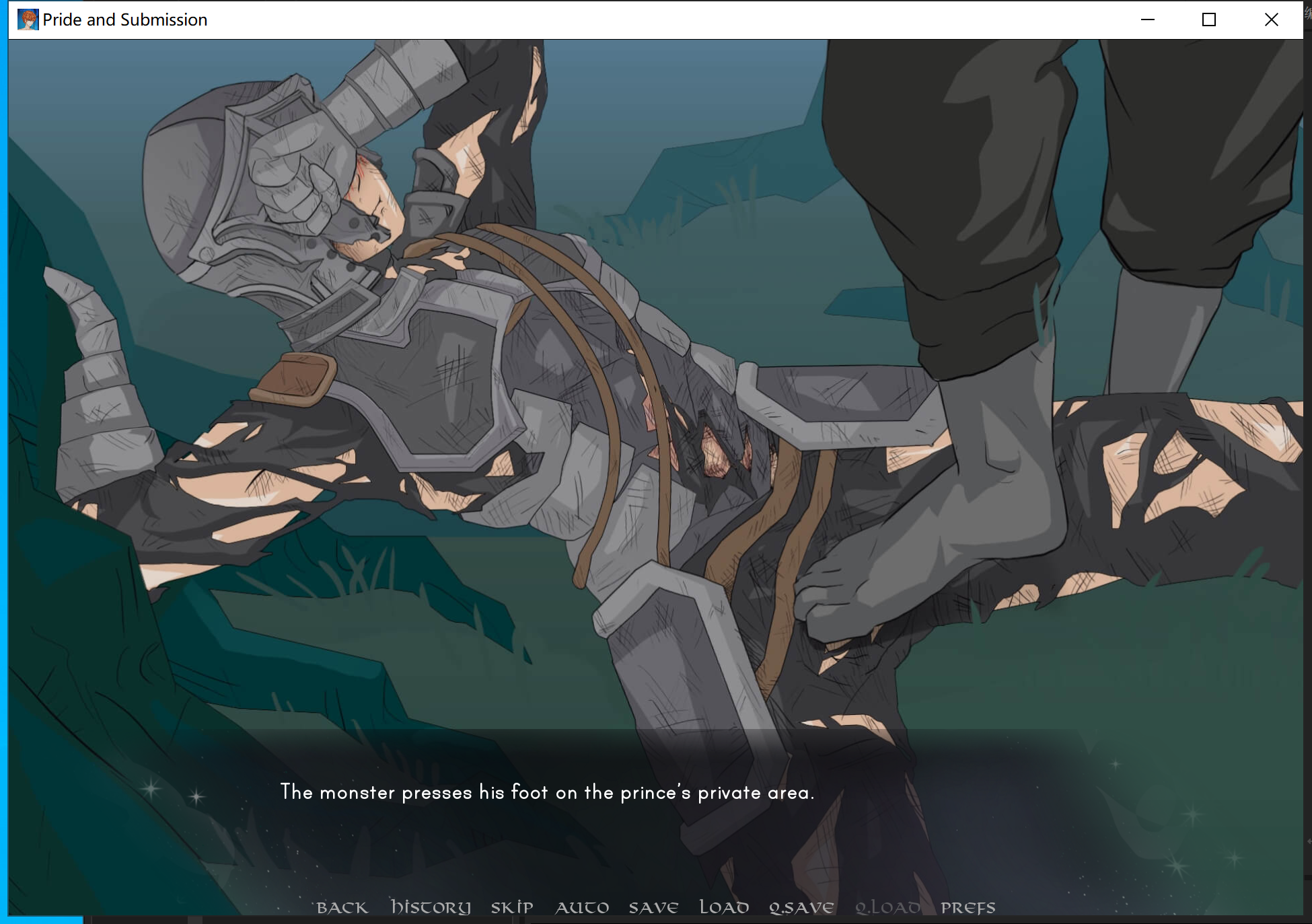Quick save with Q.Save
The height and width of the screenshot is (924, 1312).
click(x=801, y=907)
